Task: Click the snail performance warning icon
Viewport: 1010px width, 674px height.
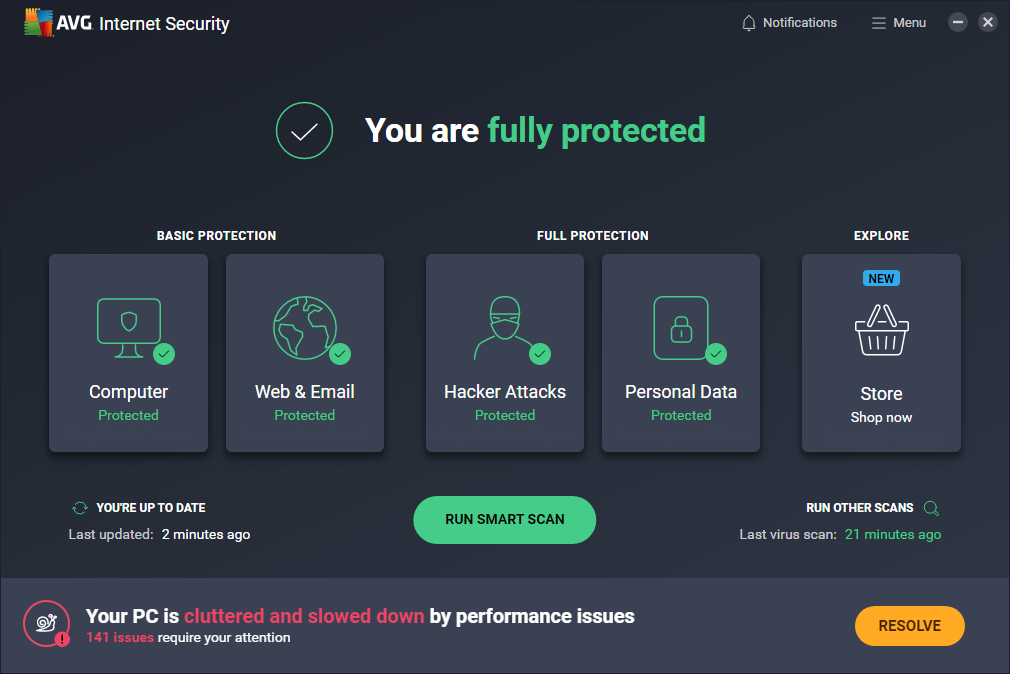Action: 46,625
